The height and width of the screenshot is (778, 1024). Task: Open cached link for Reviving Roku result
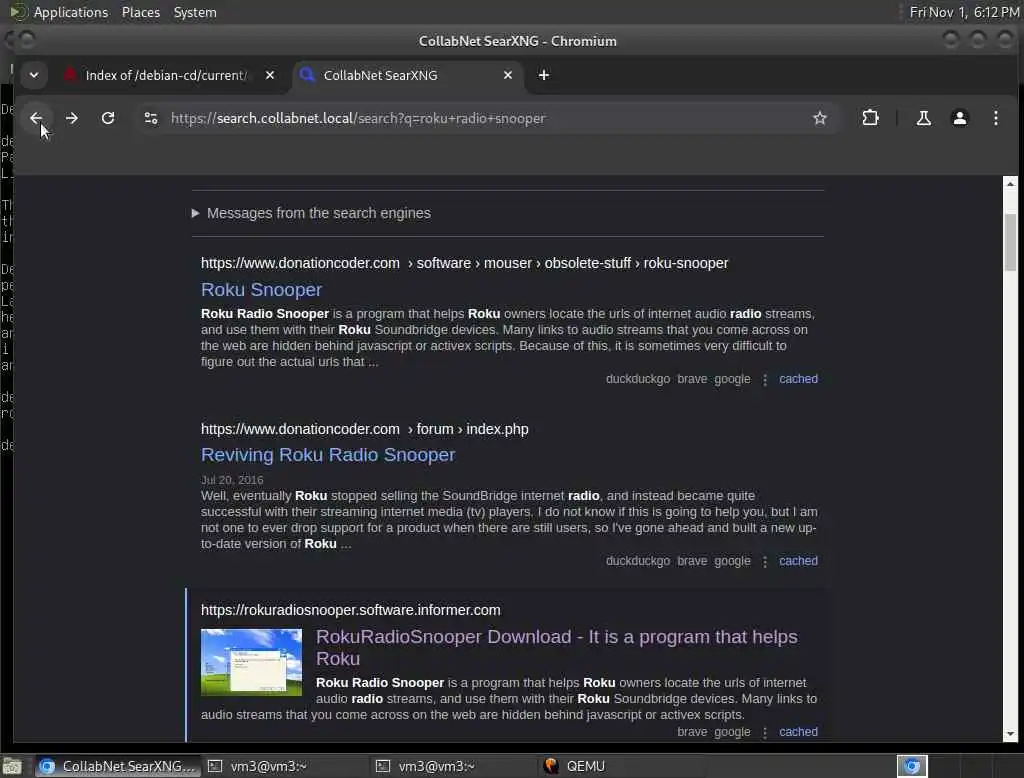coord(798,560)
